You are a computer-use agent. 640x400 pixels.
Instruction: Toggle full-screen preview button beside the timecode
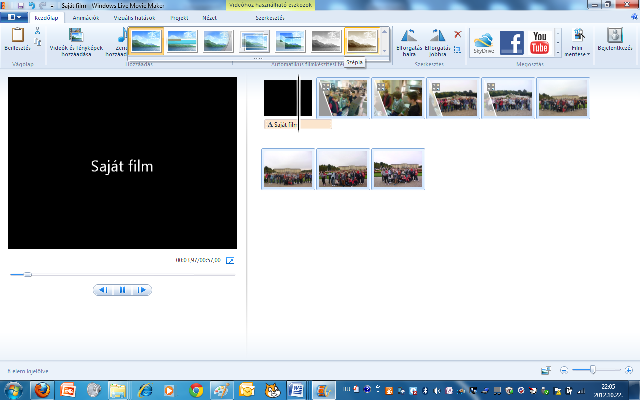[230, 261]
